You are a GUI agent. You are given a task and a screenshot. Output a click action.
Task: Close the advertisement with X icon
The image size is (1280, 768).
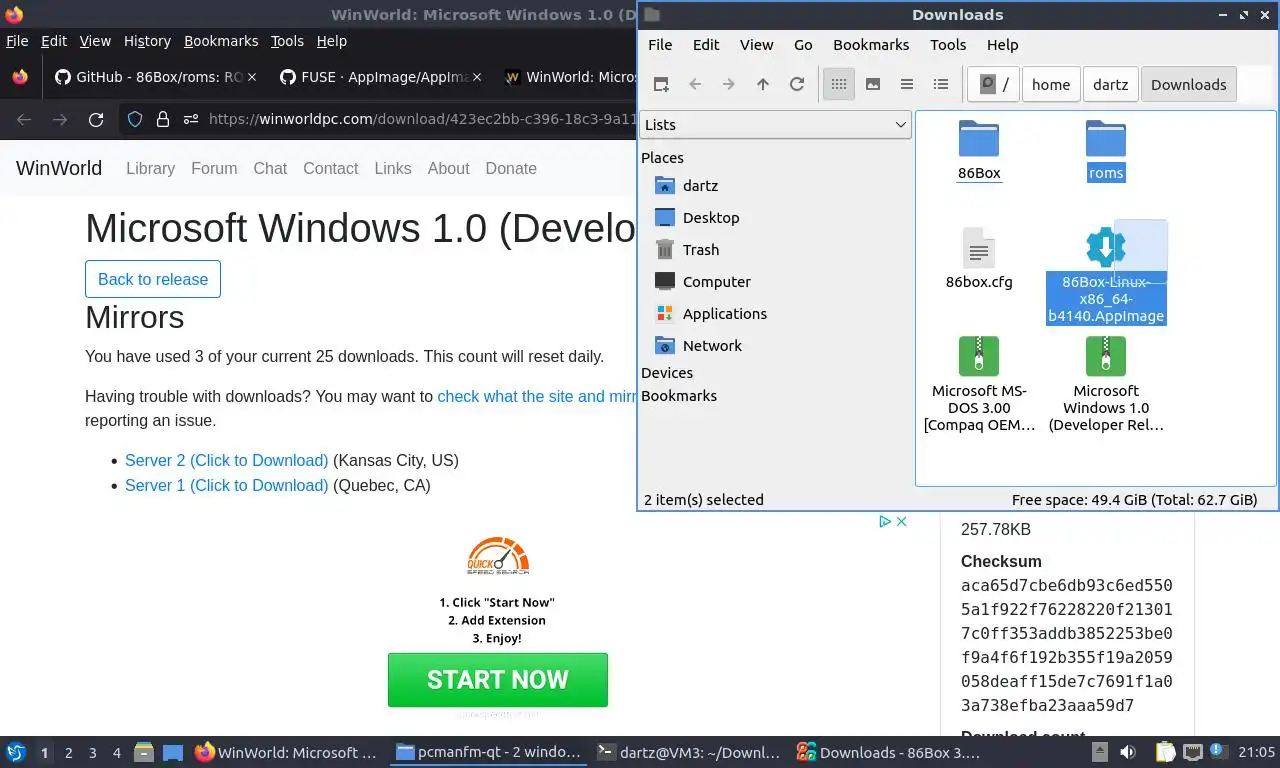tap(901, 522)
